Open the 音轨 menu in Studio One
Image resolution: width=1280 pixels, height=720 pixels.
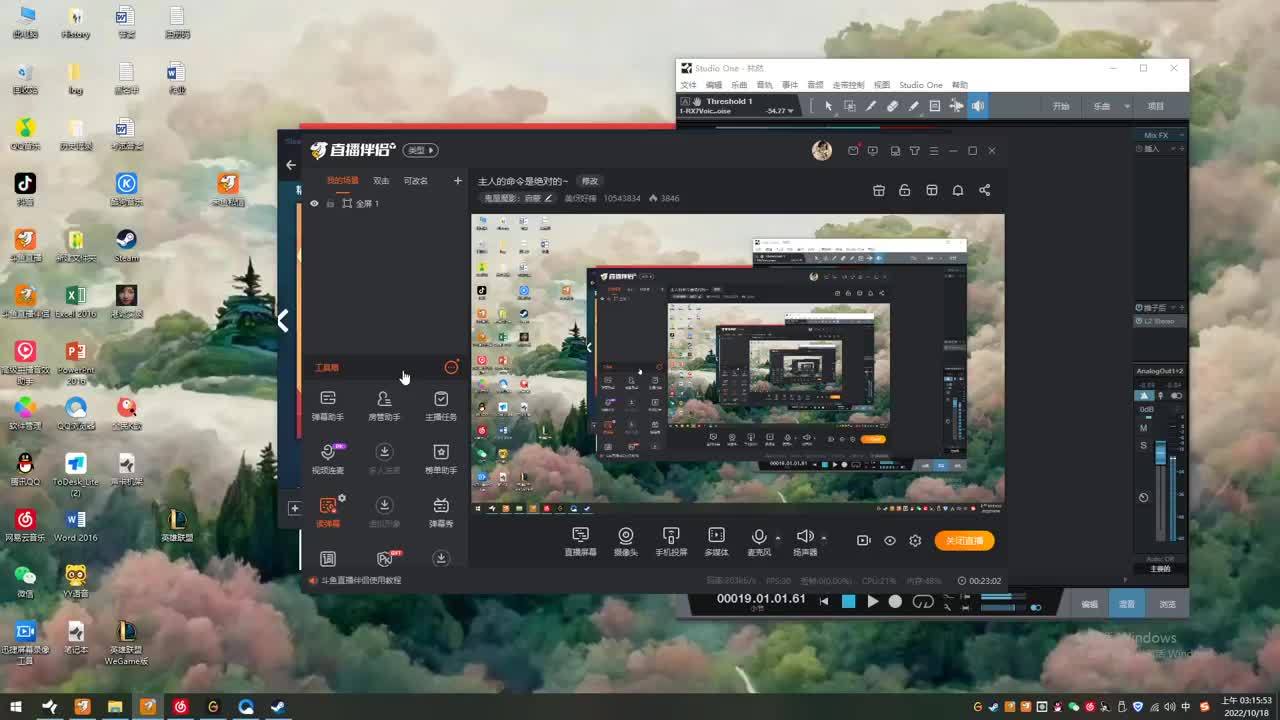(765, 85)
